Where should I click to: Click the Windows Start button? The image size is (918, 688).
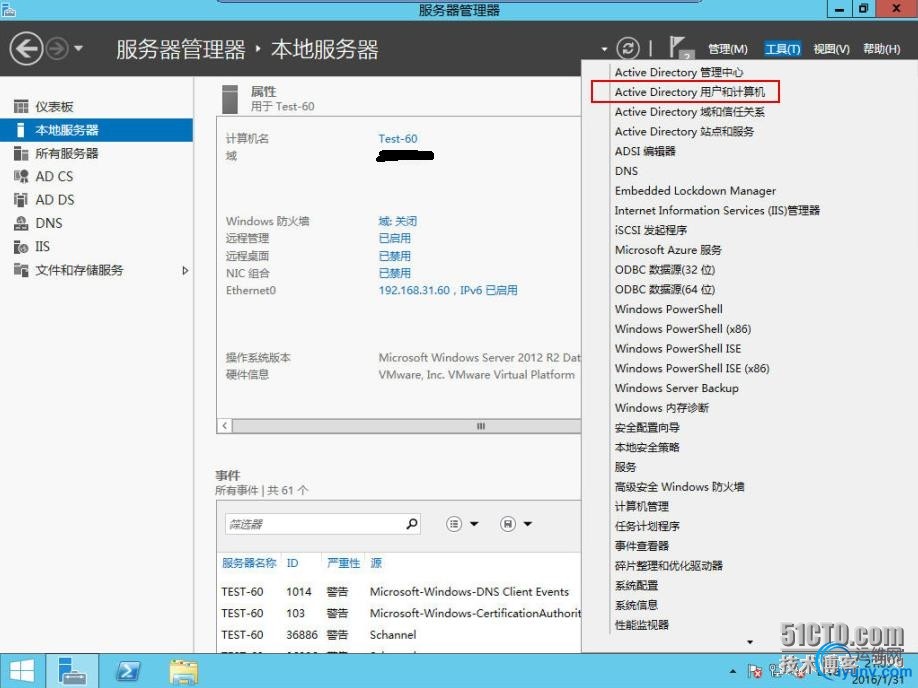click(x=22, y=671)
